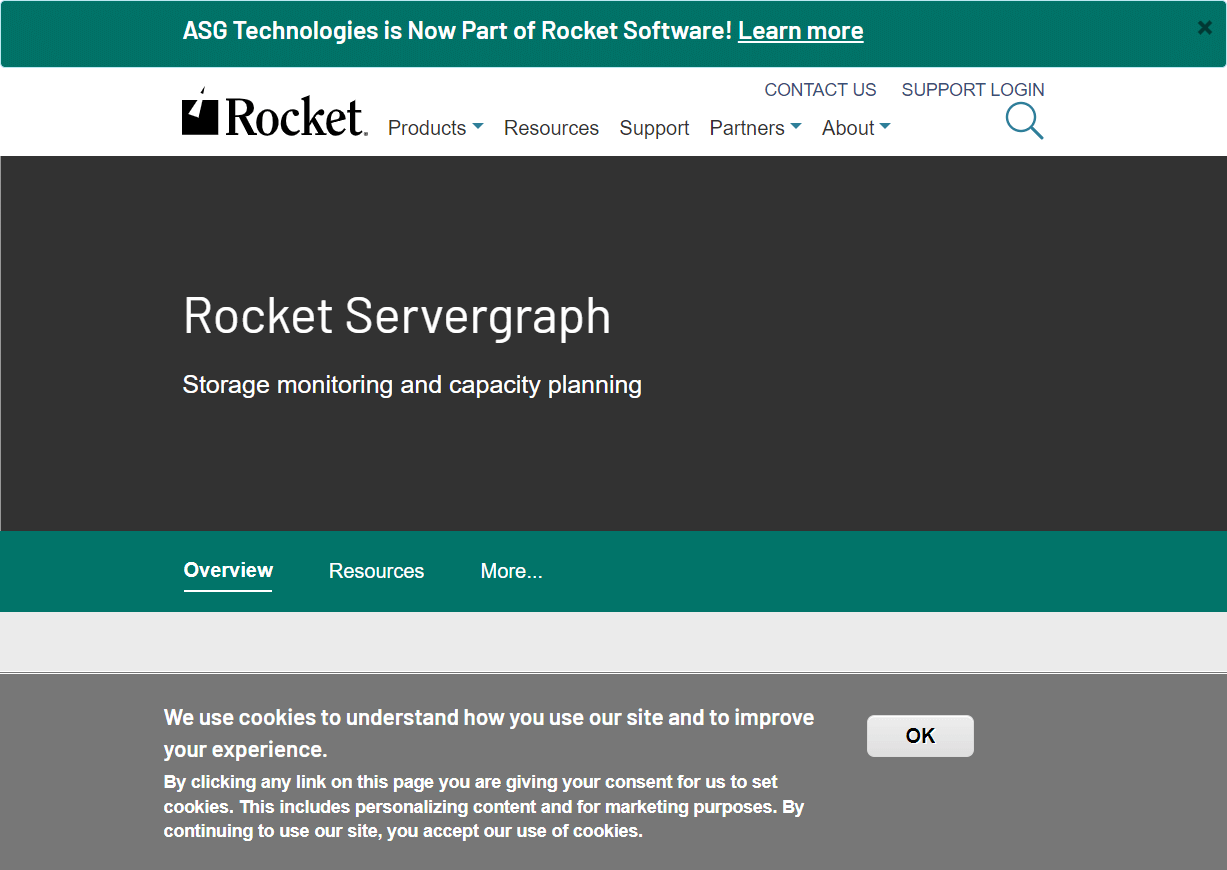Select the Overview tab
The height and width of the screenshot is (870, 1227).
tap(228, 570)
